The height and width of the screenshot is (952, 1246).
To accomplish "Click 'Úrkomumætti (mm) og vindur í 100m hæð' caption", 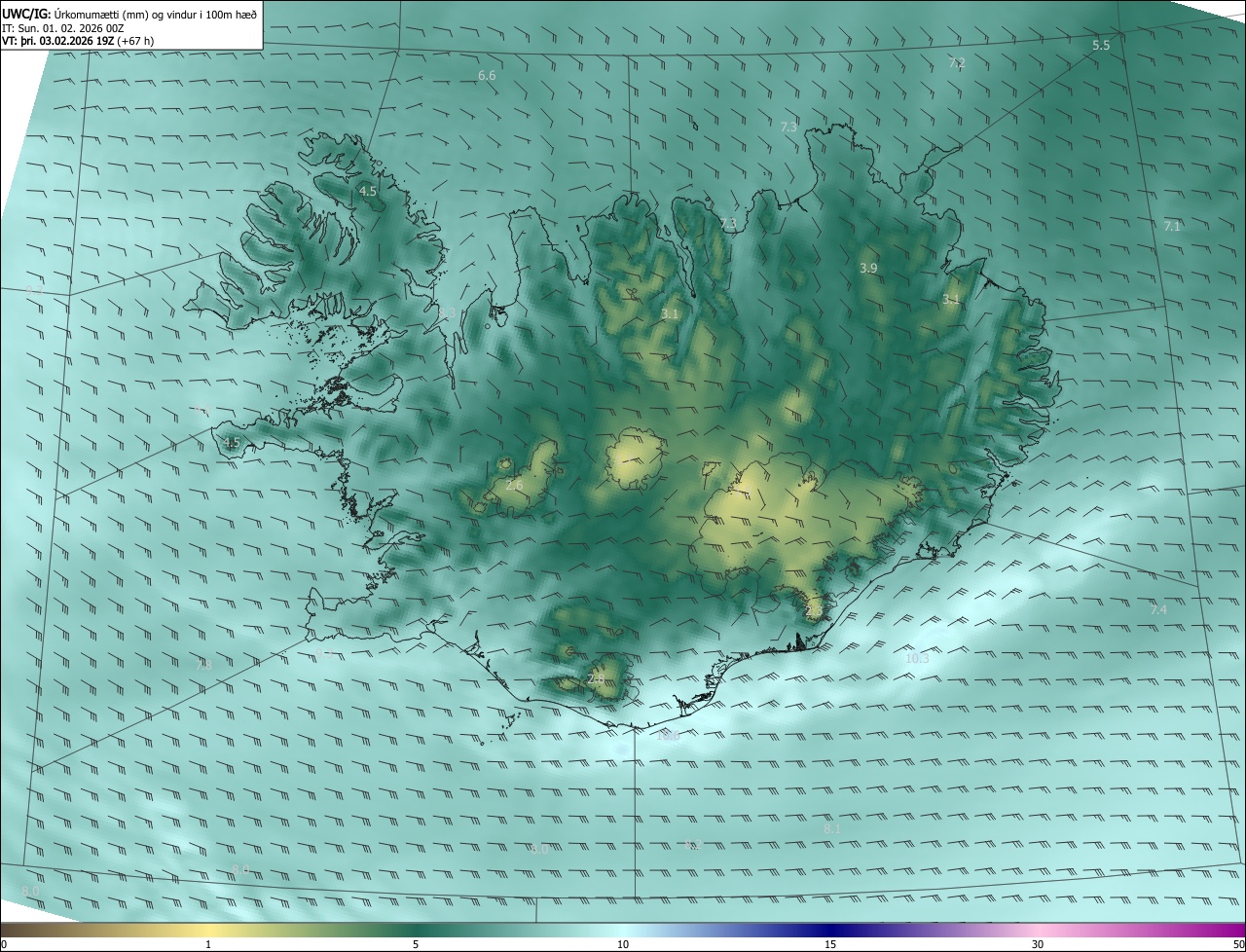I will [x=155, y=15].
